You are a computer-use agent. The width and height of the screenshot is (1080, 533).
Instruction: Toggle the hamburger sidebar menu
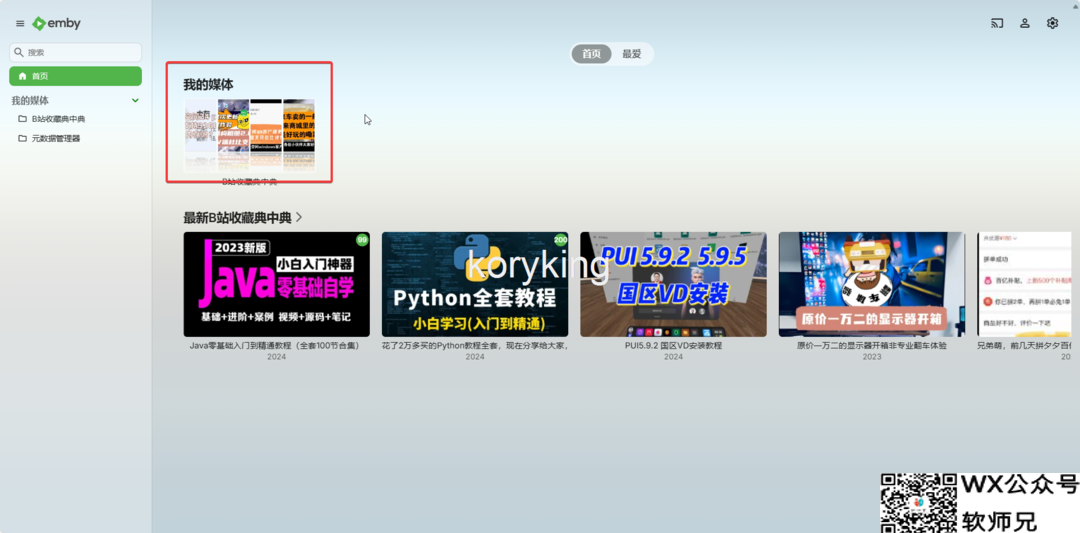coord(20,23)
